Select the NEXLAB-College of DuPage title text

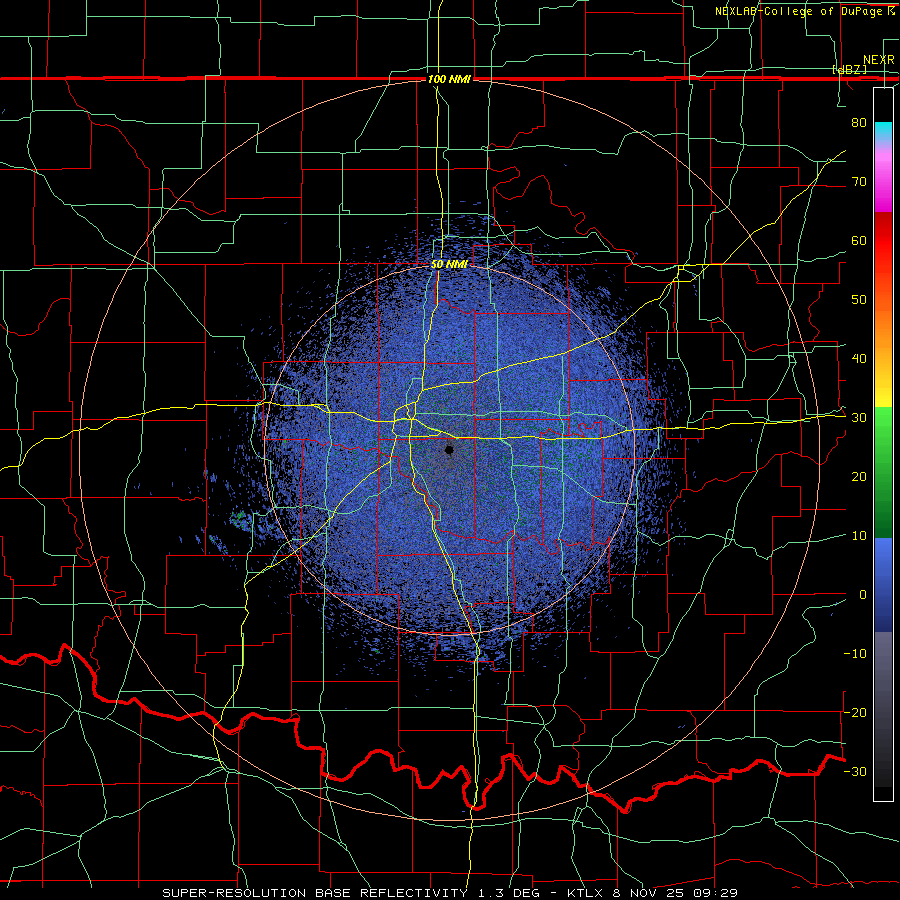point(800,11)
